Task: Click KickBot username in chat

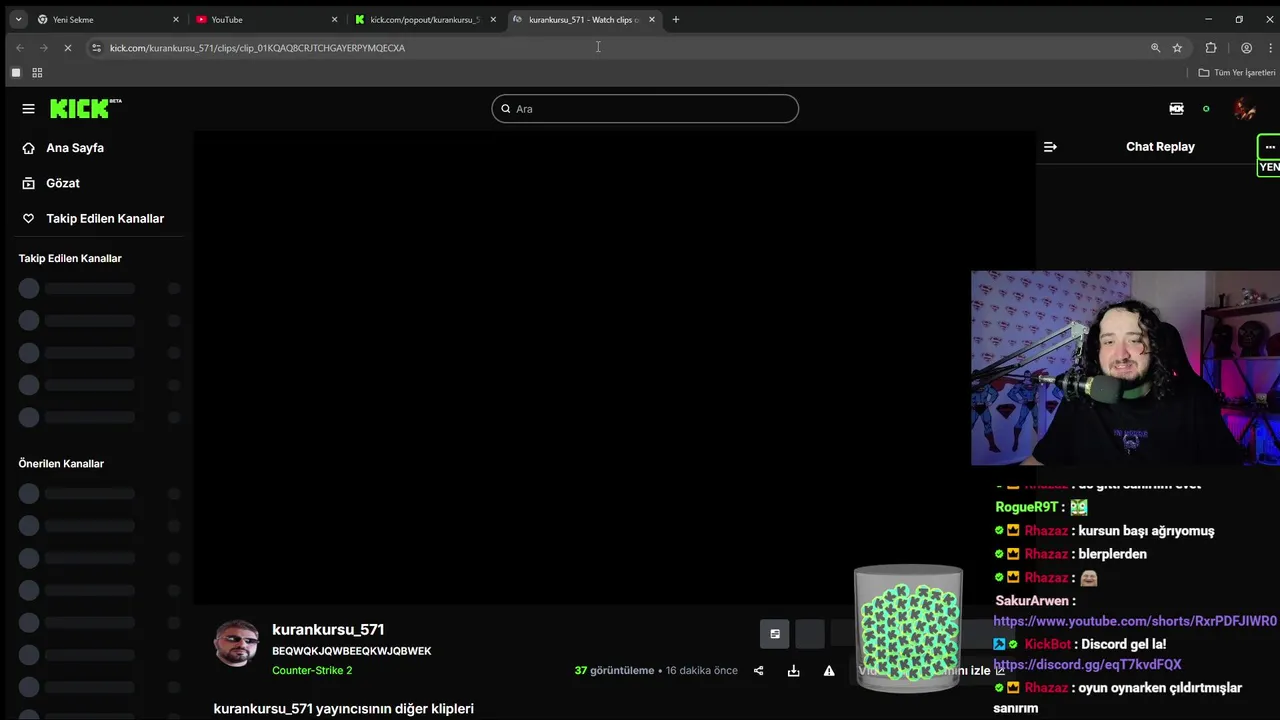Action: pos(1047,645)
